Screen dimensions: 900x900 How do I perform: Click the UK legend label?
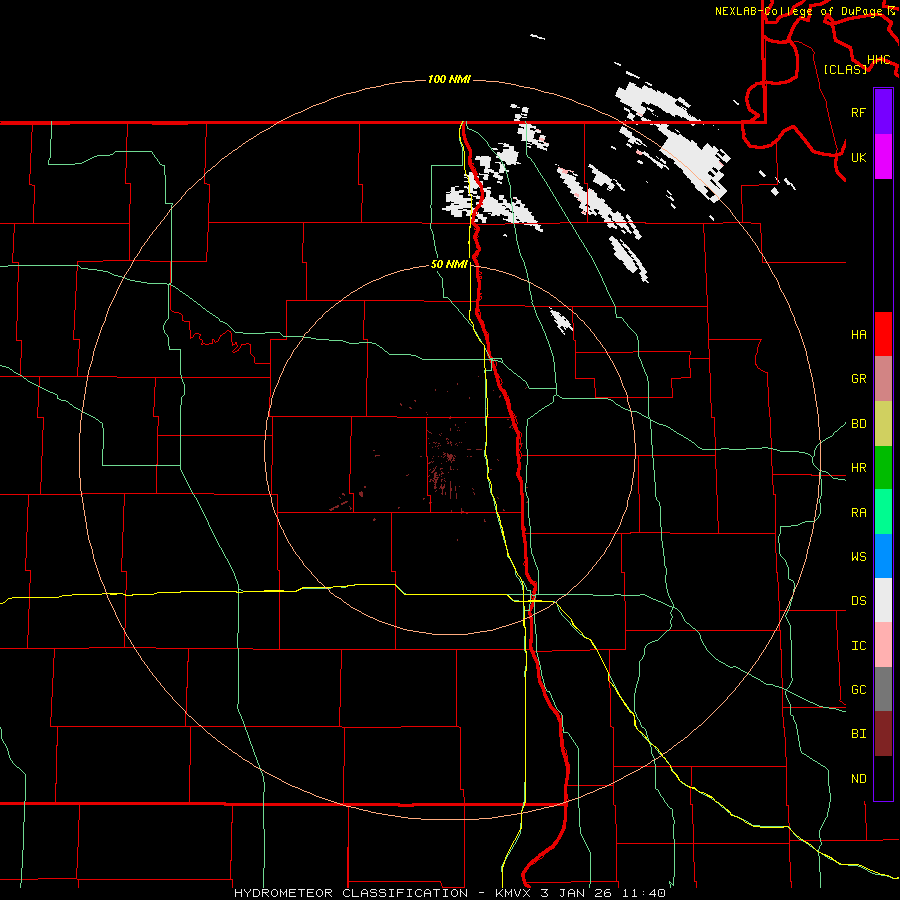click(859, 157)
